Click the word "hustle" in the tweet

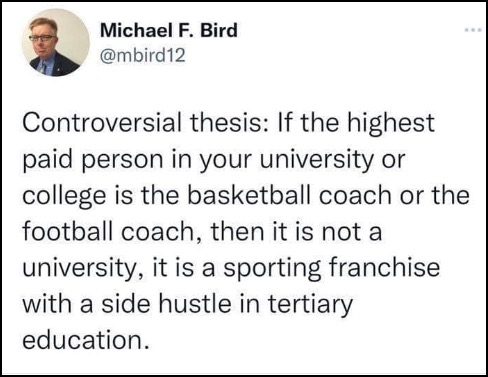[195, 304]
